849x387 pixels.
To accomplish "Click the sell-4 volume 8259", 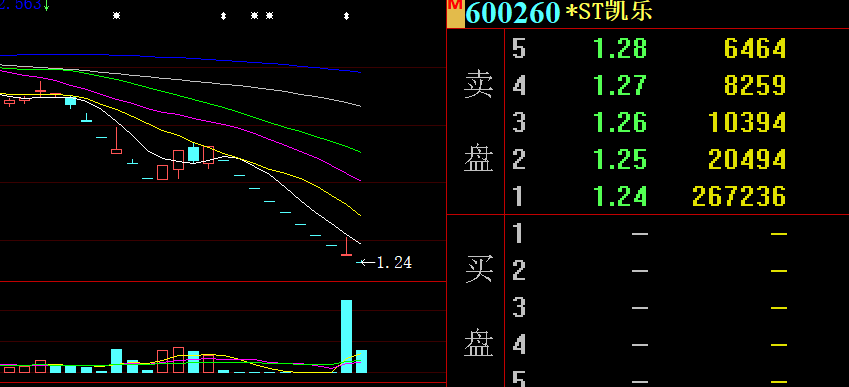I will [x=755, y=86].
